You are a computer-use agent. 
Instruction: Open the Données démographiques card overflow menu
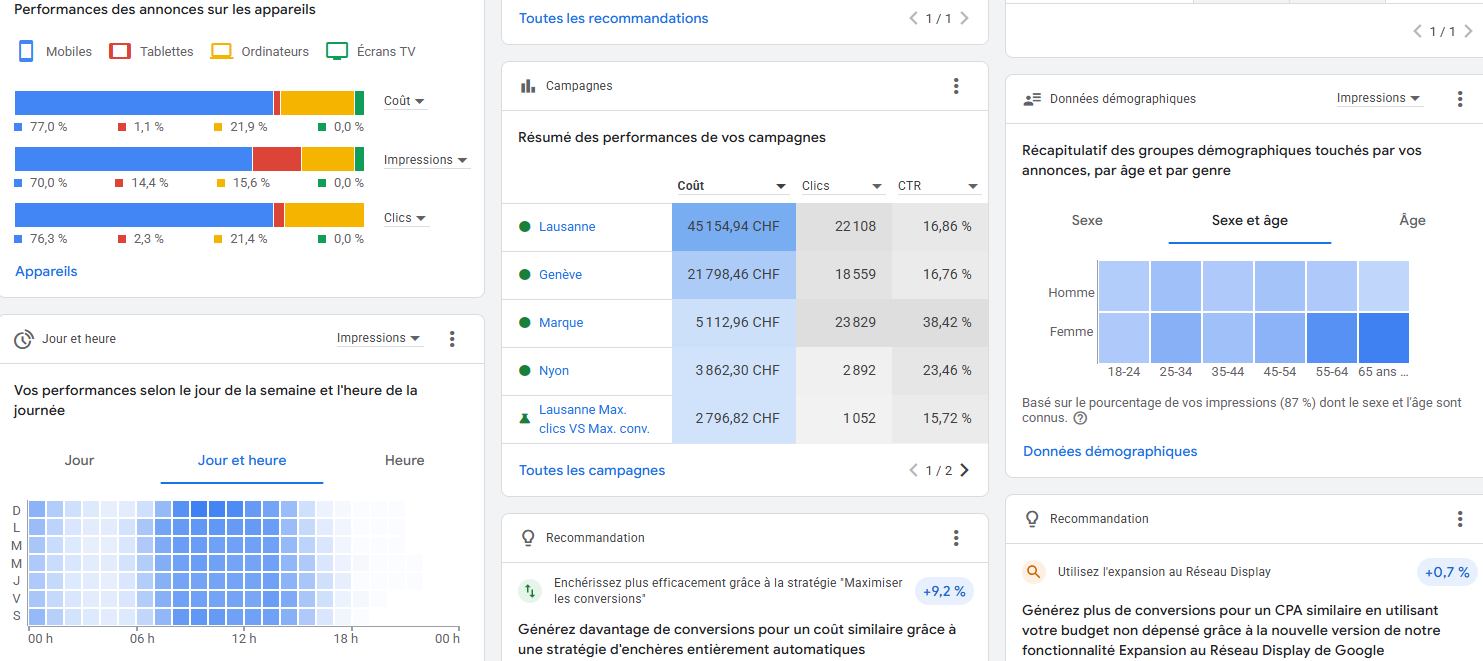[1460, 99]
